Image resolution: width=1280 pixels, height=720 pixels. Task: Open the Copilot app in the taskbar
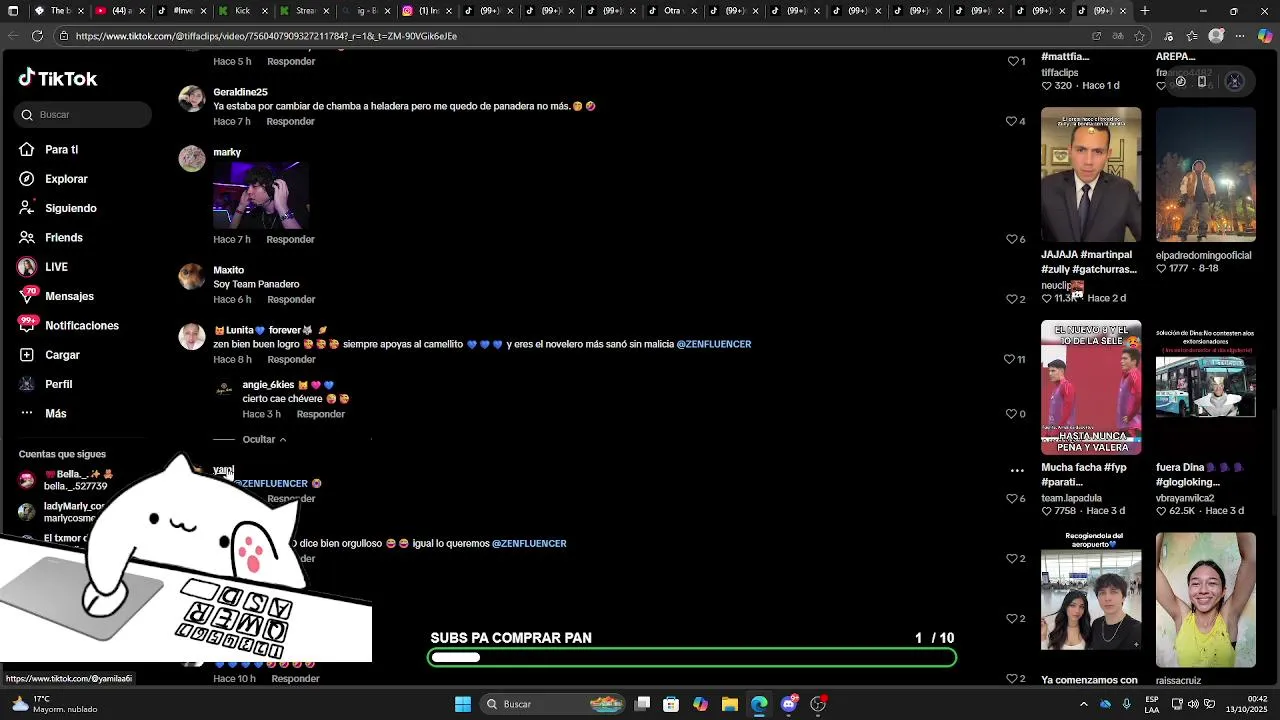[700, 704]
